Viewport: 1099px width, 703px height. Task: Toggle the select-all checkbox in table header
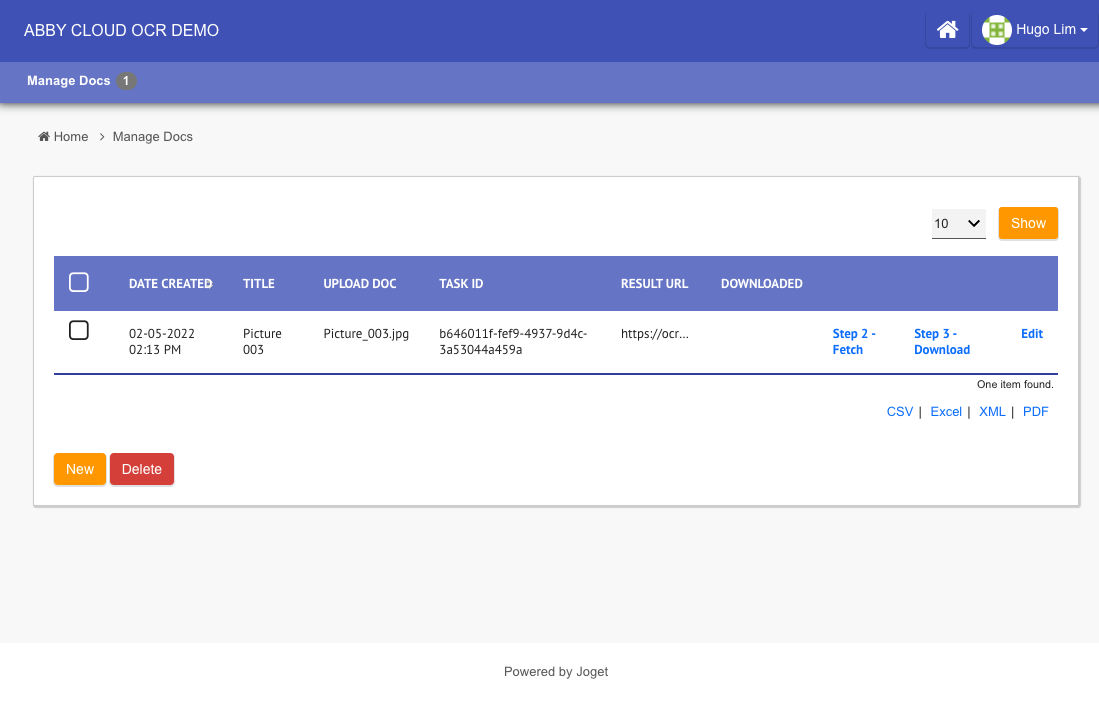(x=79, y=283)
